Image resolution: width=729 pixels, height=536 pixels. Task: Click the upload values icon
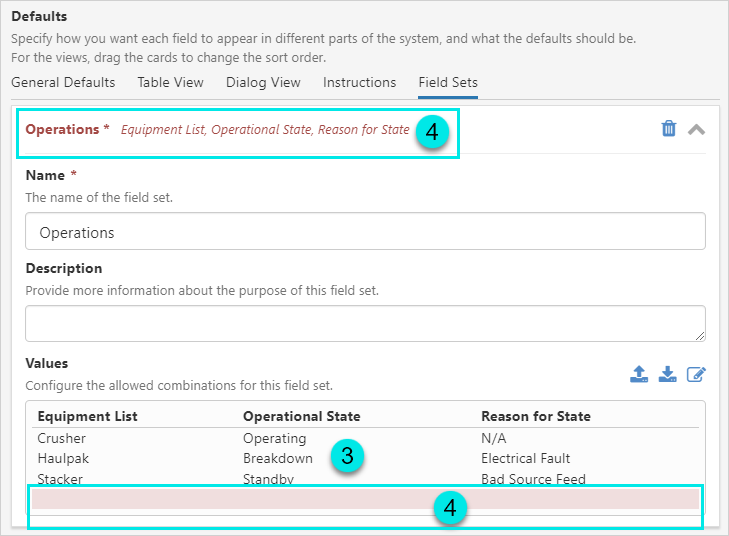click(x=639, y=375)
